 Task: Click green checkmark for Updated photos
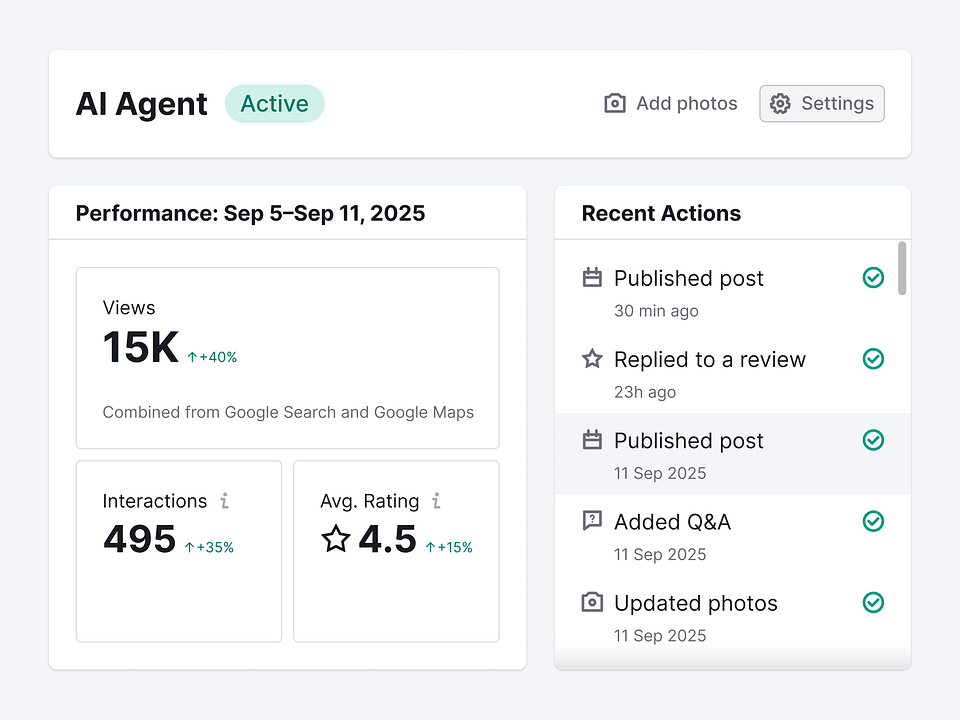pos(873,603)
